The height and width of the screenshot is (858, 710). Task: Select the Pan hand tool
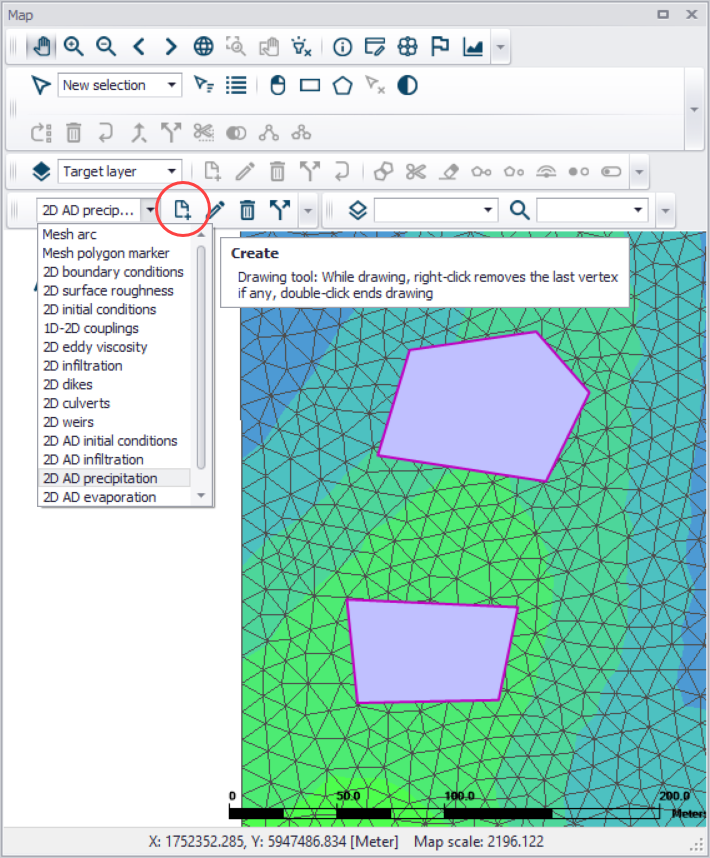pos(41,47)
